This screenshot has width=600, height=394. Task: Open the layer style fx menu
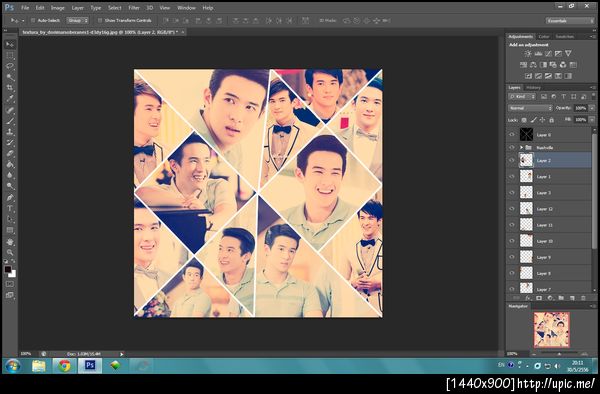[x=528, y=298]
